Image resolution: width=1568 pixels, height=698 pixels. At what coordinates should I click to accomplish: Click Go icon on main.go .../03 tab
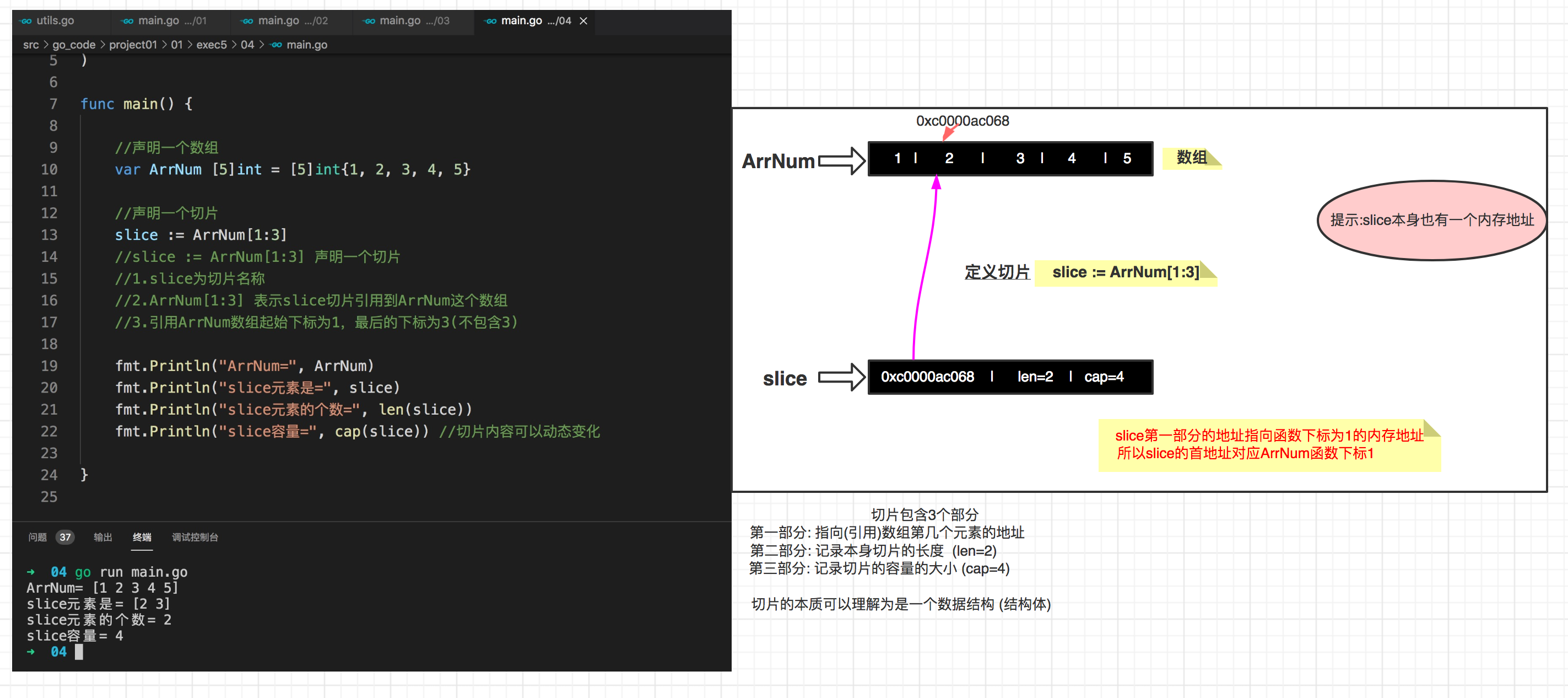pyautogui.click(x=369, y=21)
